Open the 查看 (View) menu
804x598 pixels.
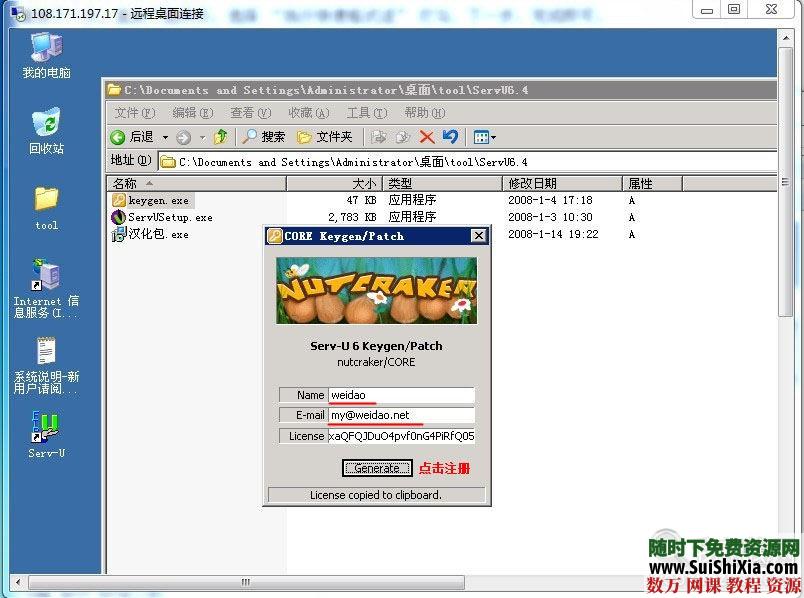click(x=251, y=113)
